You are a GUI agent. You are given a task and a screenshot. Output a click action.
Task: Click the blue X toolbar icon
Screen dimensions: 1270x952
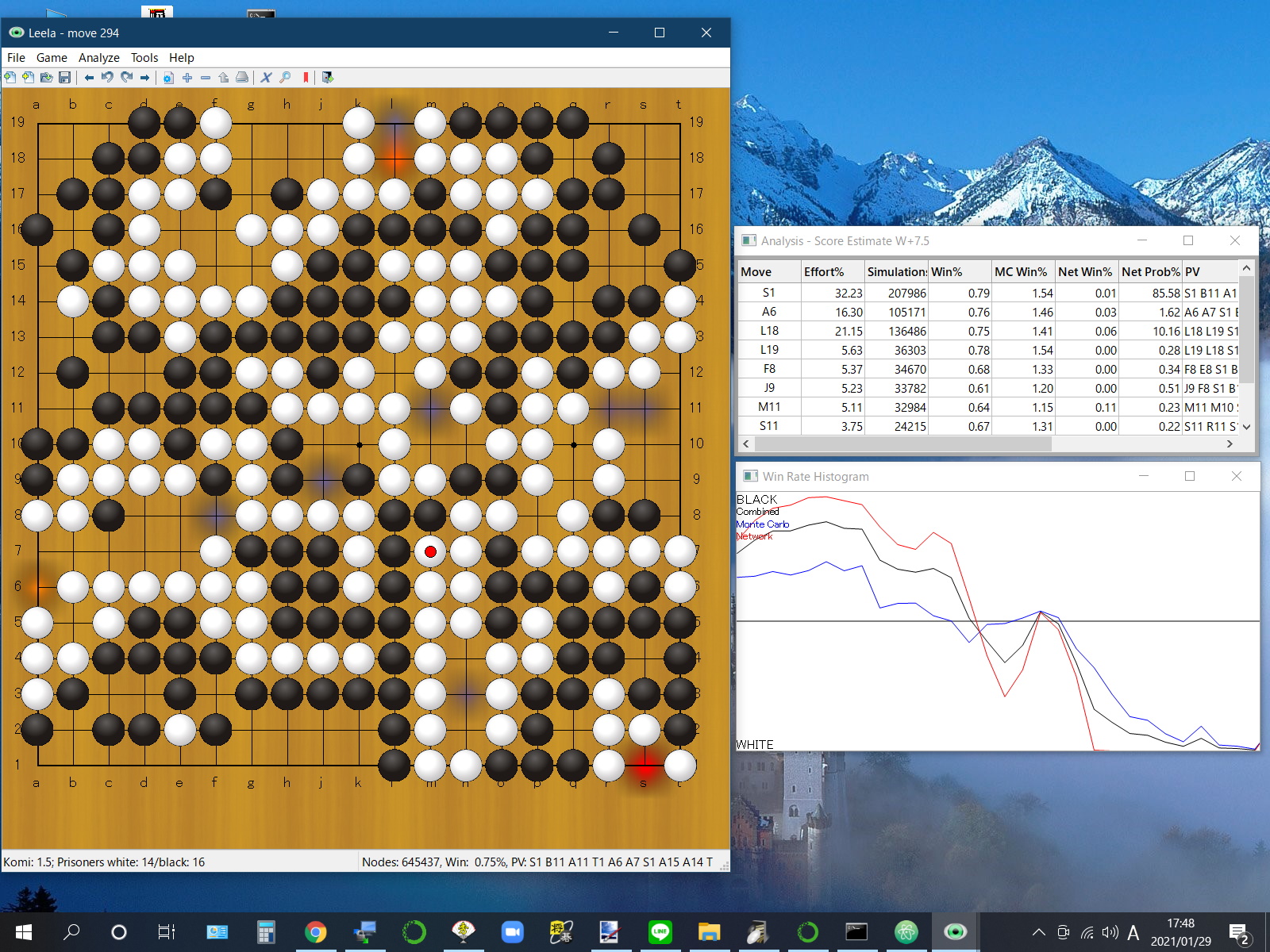pos(267,78)
